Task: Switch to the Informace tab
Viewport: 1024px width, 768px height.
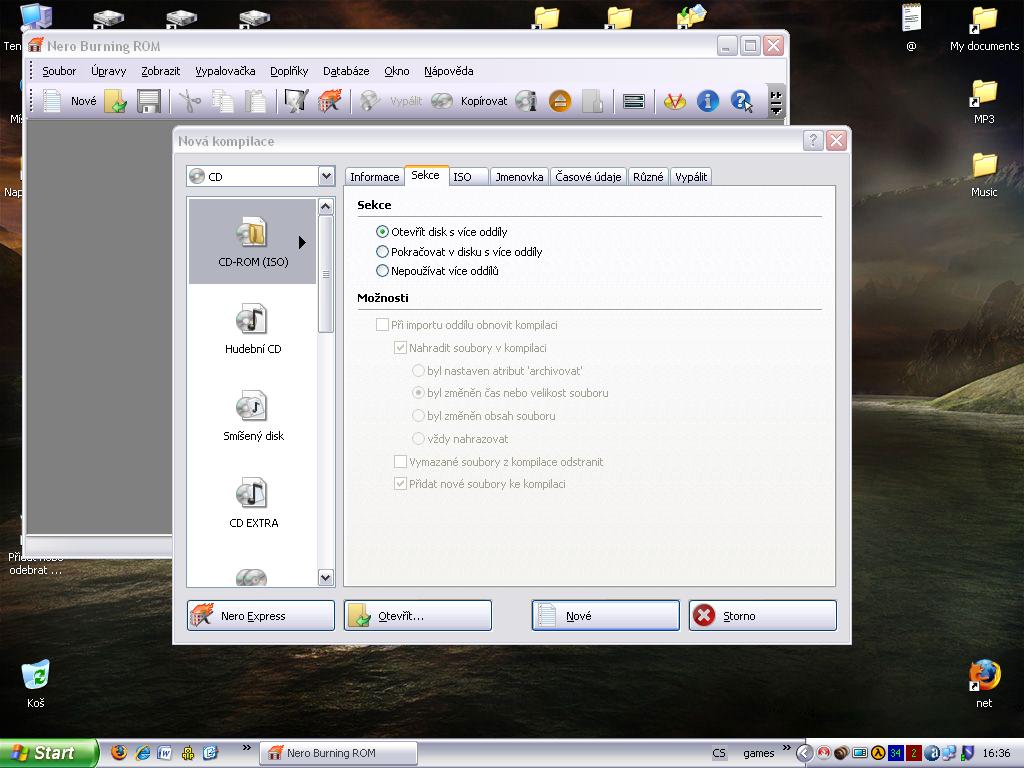Action: click(x=374, y=177)
